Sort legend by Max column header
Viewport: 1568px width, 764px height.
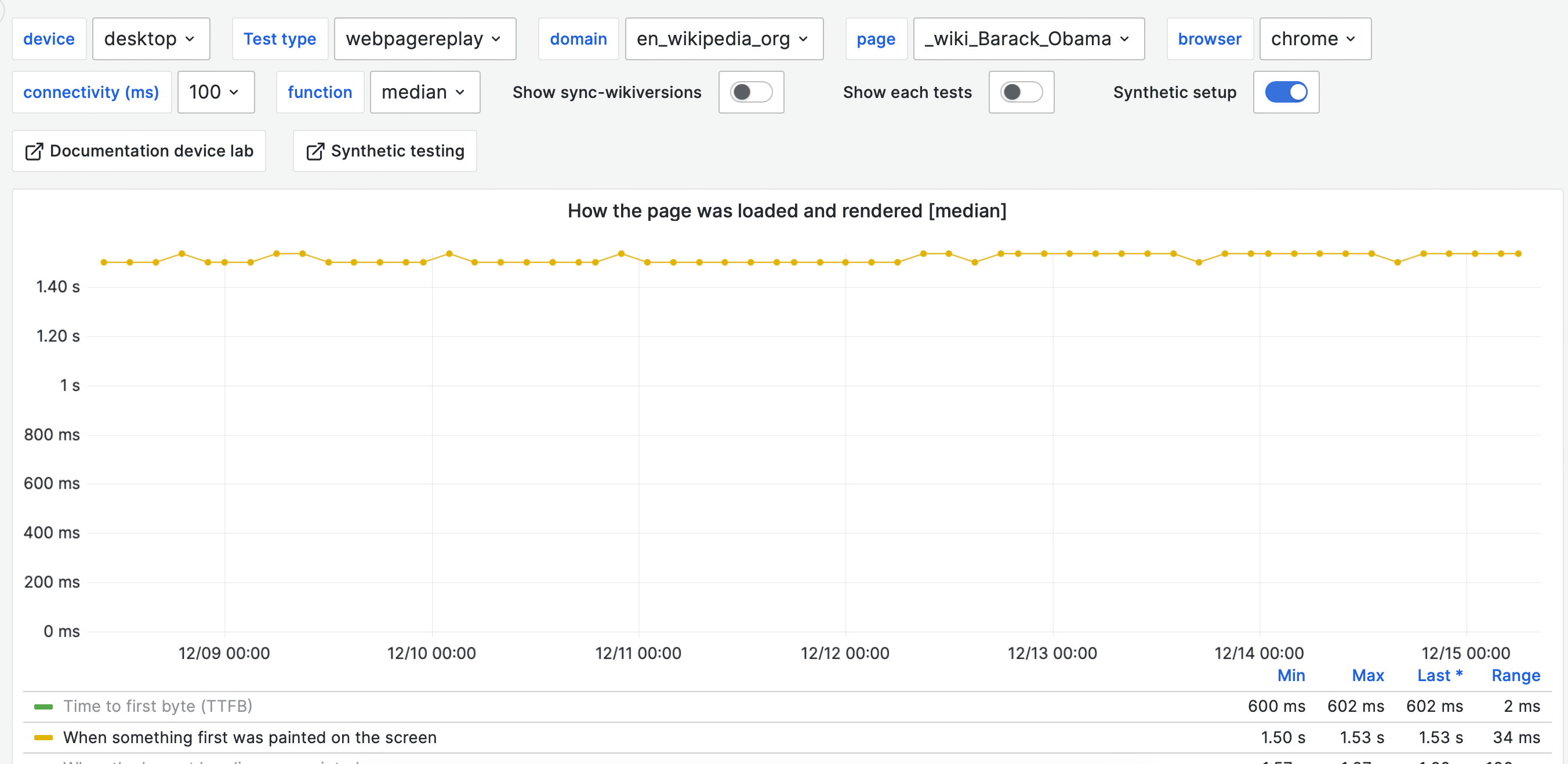1367,675
